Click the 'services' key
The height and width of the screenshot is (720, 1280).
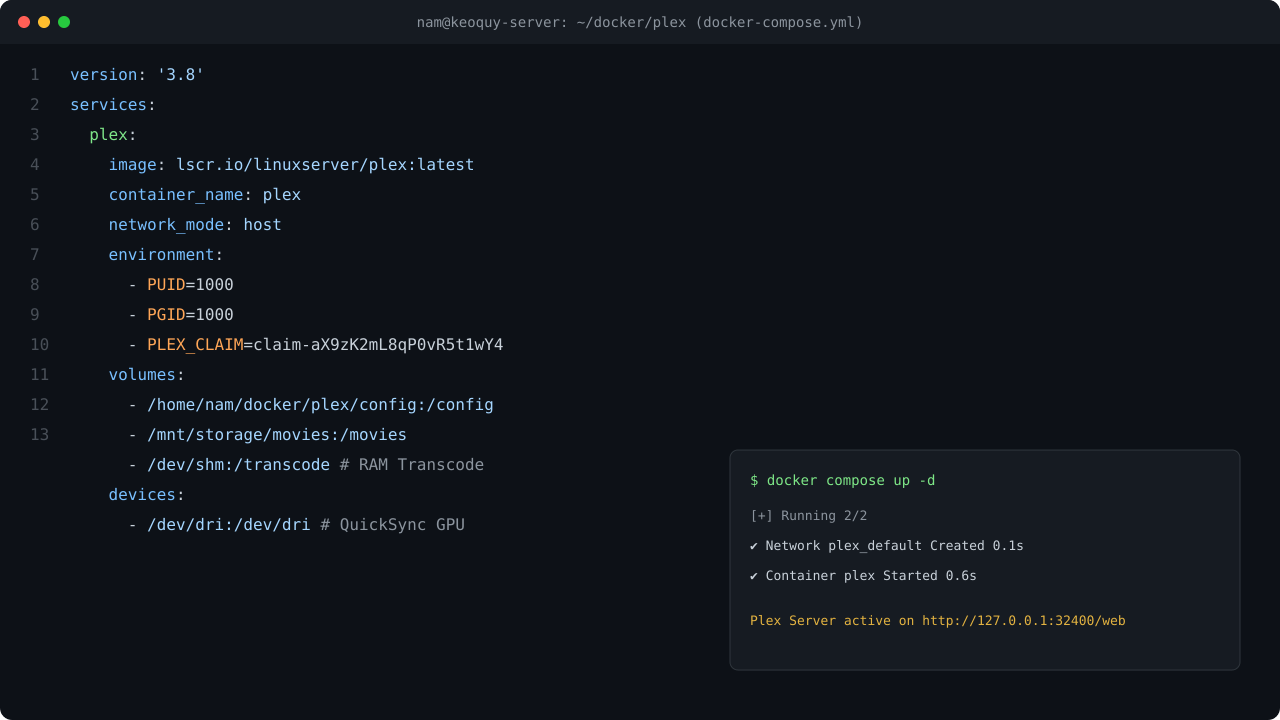click(x=108, y=105)
